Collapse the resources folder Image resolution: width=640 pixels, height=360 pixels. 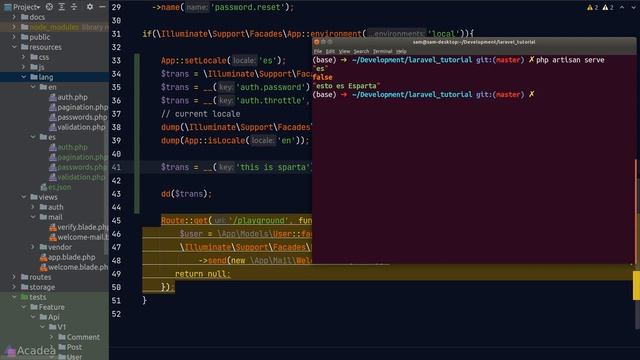pyautogui.click(x=14, y=47)
